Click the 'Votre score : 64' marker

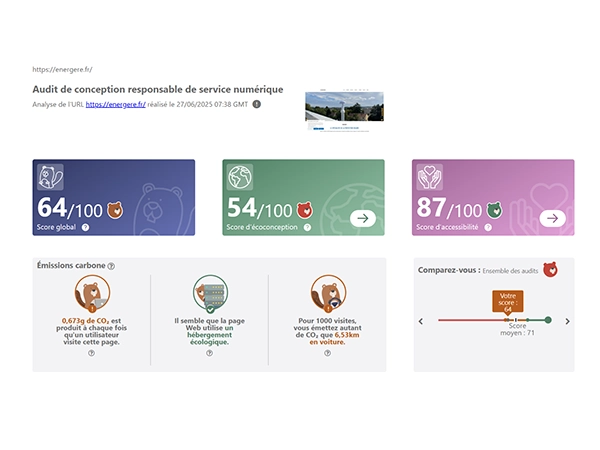point(508,302)
